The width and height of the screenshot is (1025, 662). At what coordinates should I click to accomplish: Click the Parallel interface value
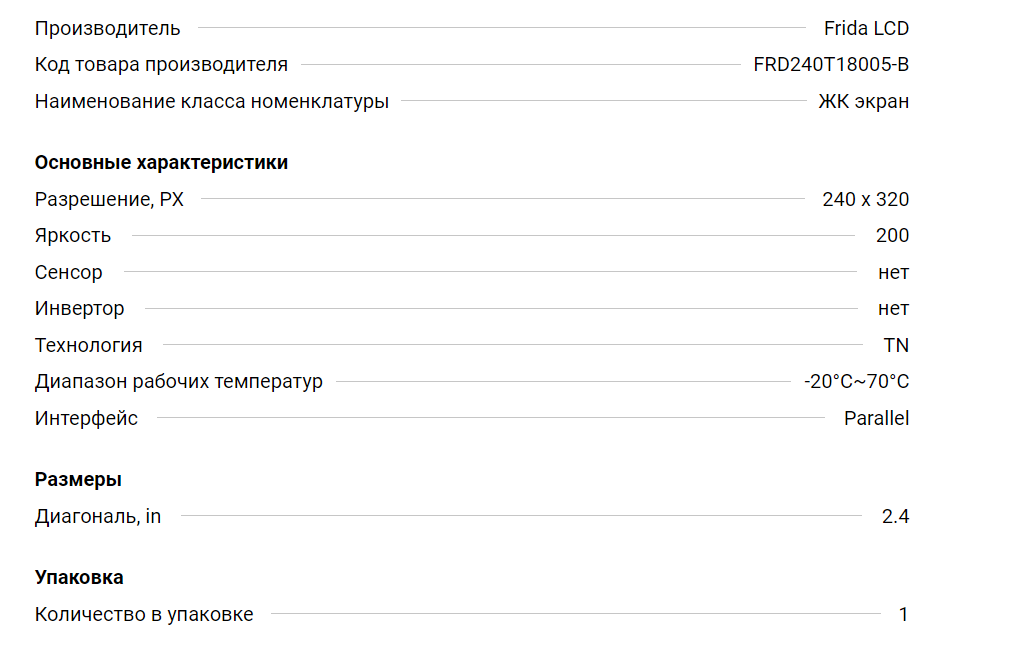pyautogui.click(x=876, y=418)
